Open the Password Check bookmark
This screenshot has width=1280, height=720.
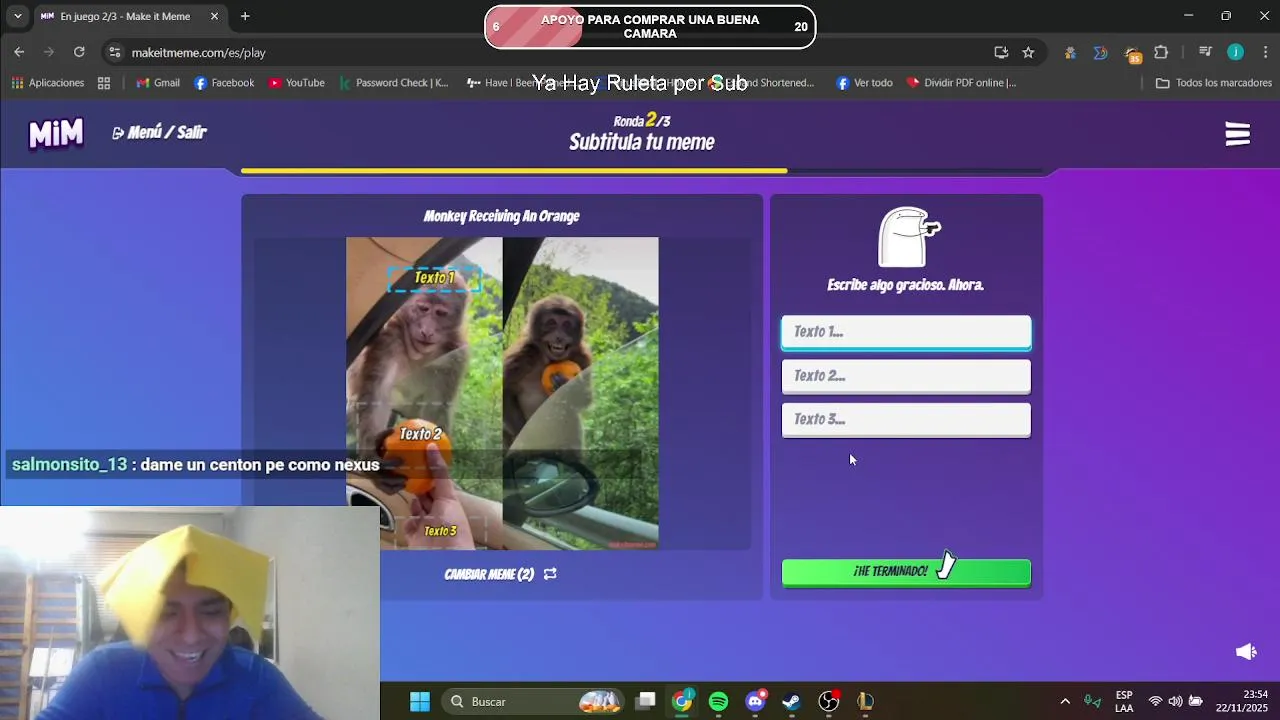tap(394, 83)
